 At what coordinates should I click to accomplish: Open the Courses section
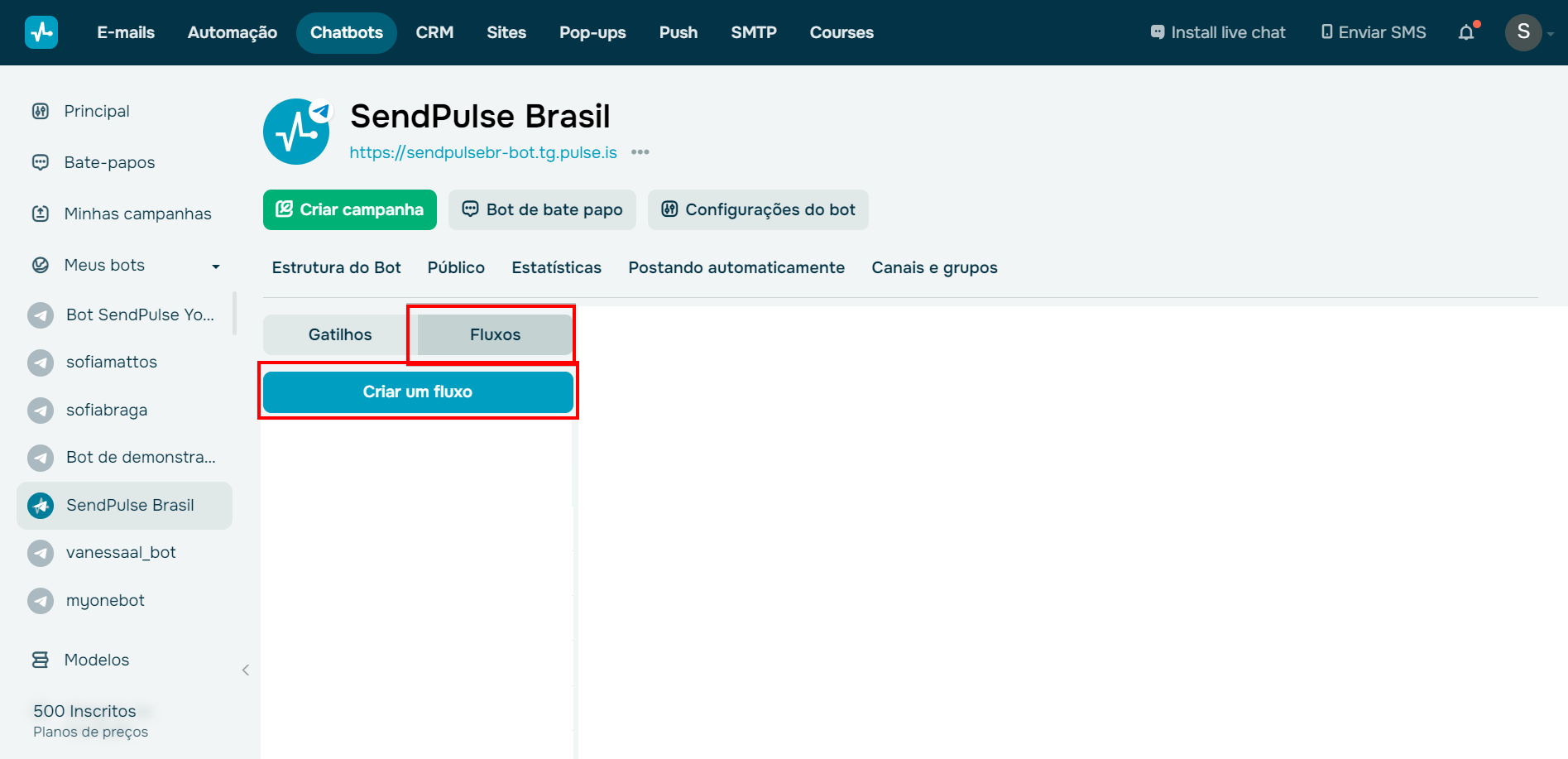842,32
